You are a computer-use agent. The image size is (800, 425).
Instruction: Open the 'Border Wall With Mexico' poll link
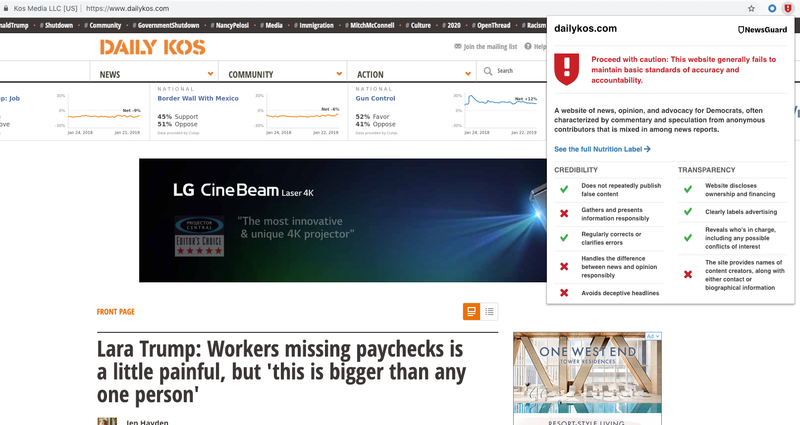(x=198, y=98)
